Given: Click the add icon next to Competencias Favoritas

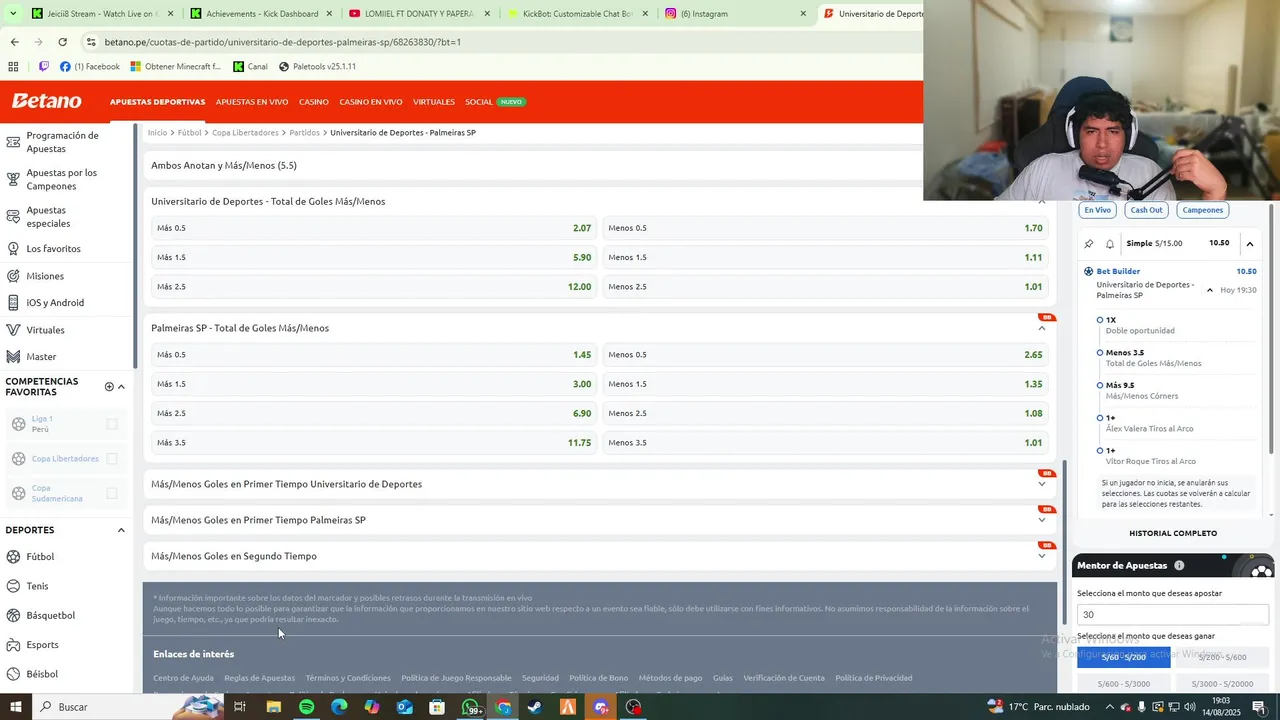Looking at the screenshot, I should (x=109, y=387).
